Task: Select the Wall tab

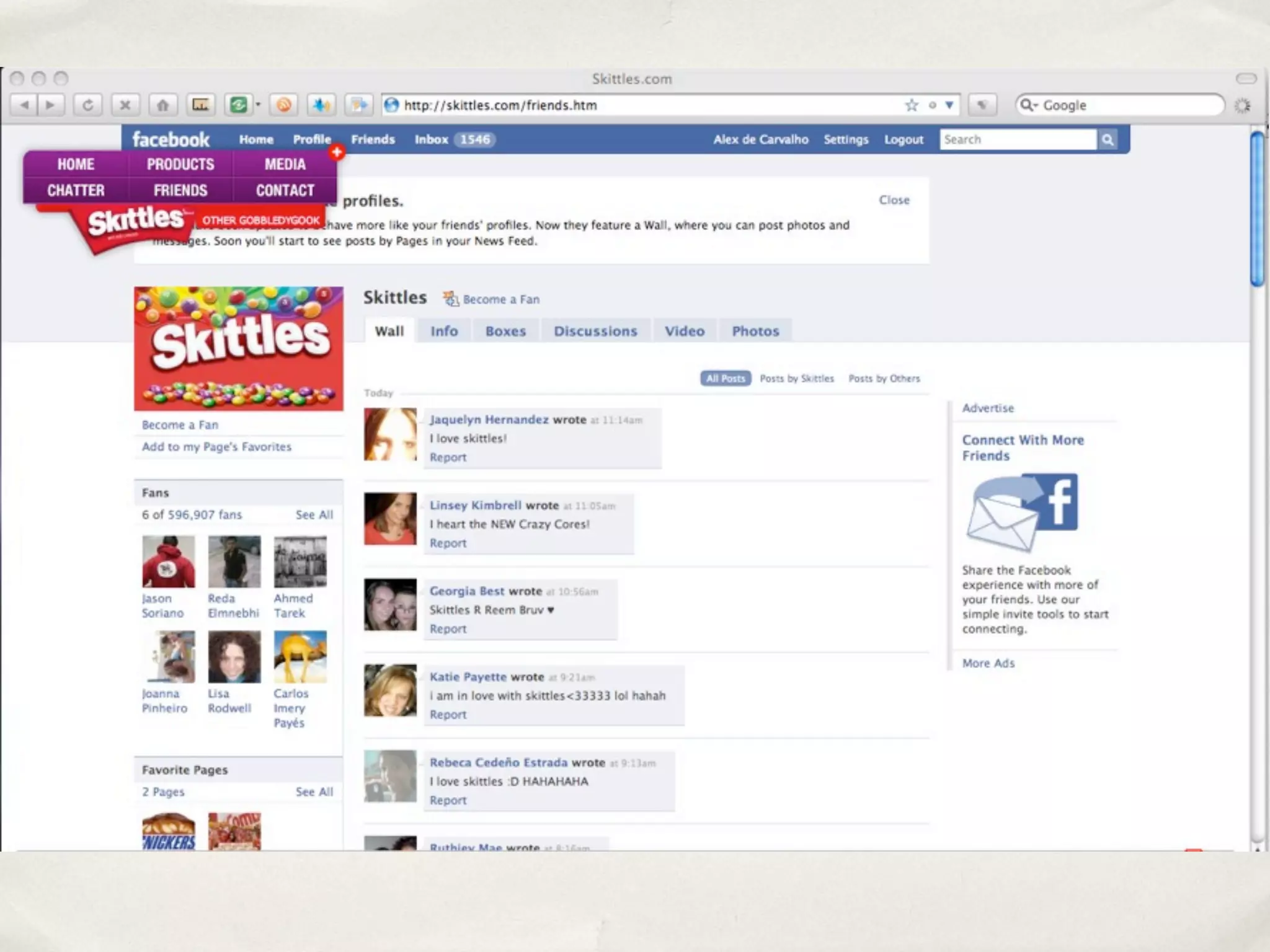Action: coord(389,331)
